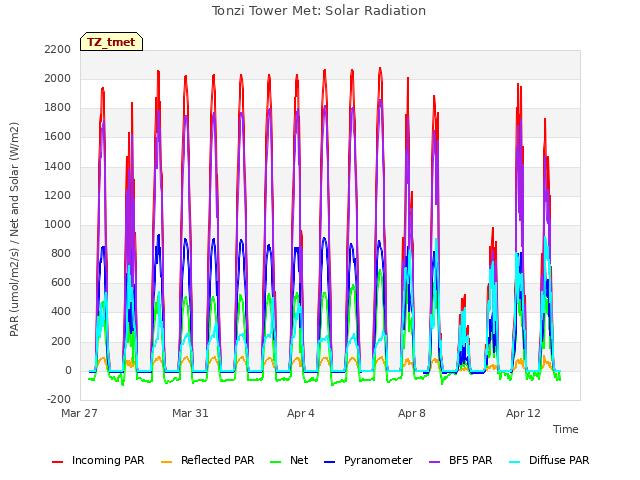Click the TZ_tmet label box

[x=111, y=42]
